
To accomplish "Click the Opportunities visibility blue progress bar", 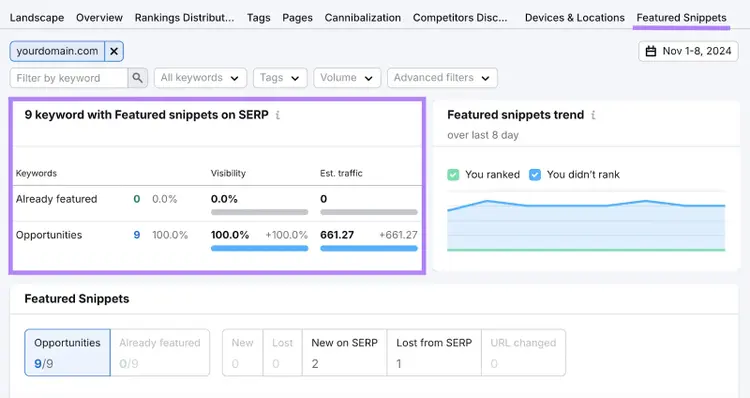I will pyautogui.click(x=259, y=248).
